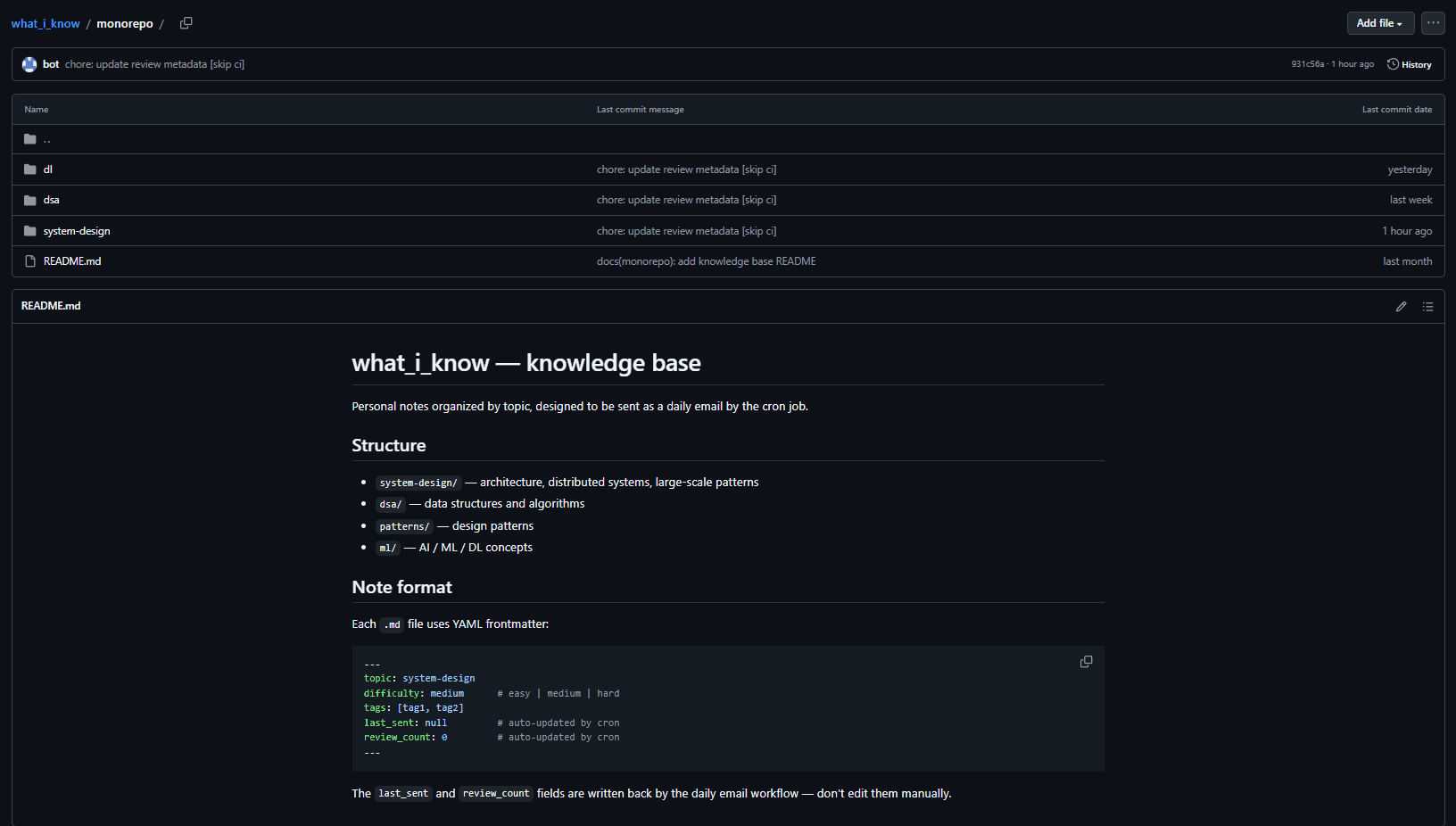This screenshot has height=826, width=1456.
Task: Open commit message for the dl row
Action: click(x=686, y=169)
